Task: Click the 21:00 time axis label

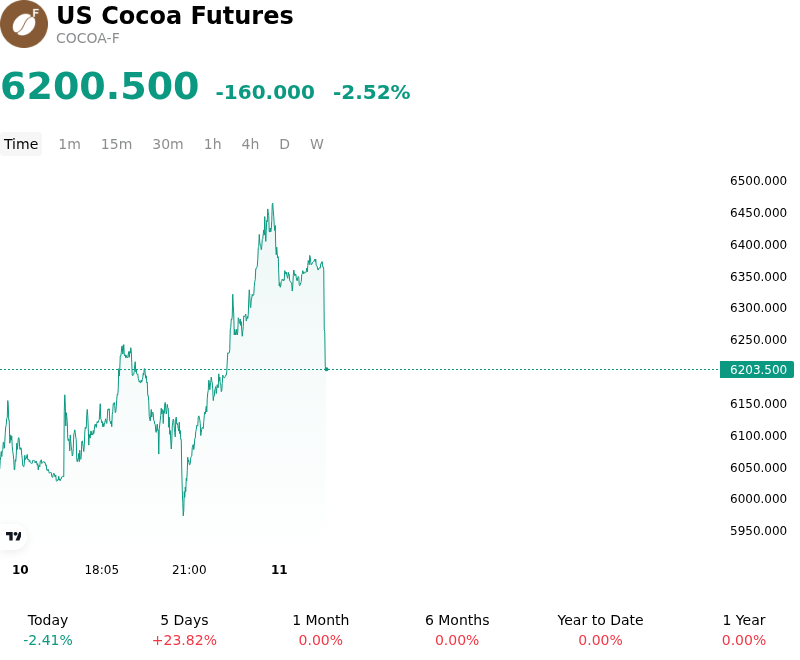Action: (189, 570)
